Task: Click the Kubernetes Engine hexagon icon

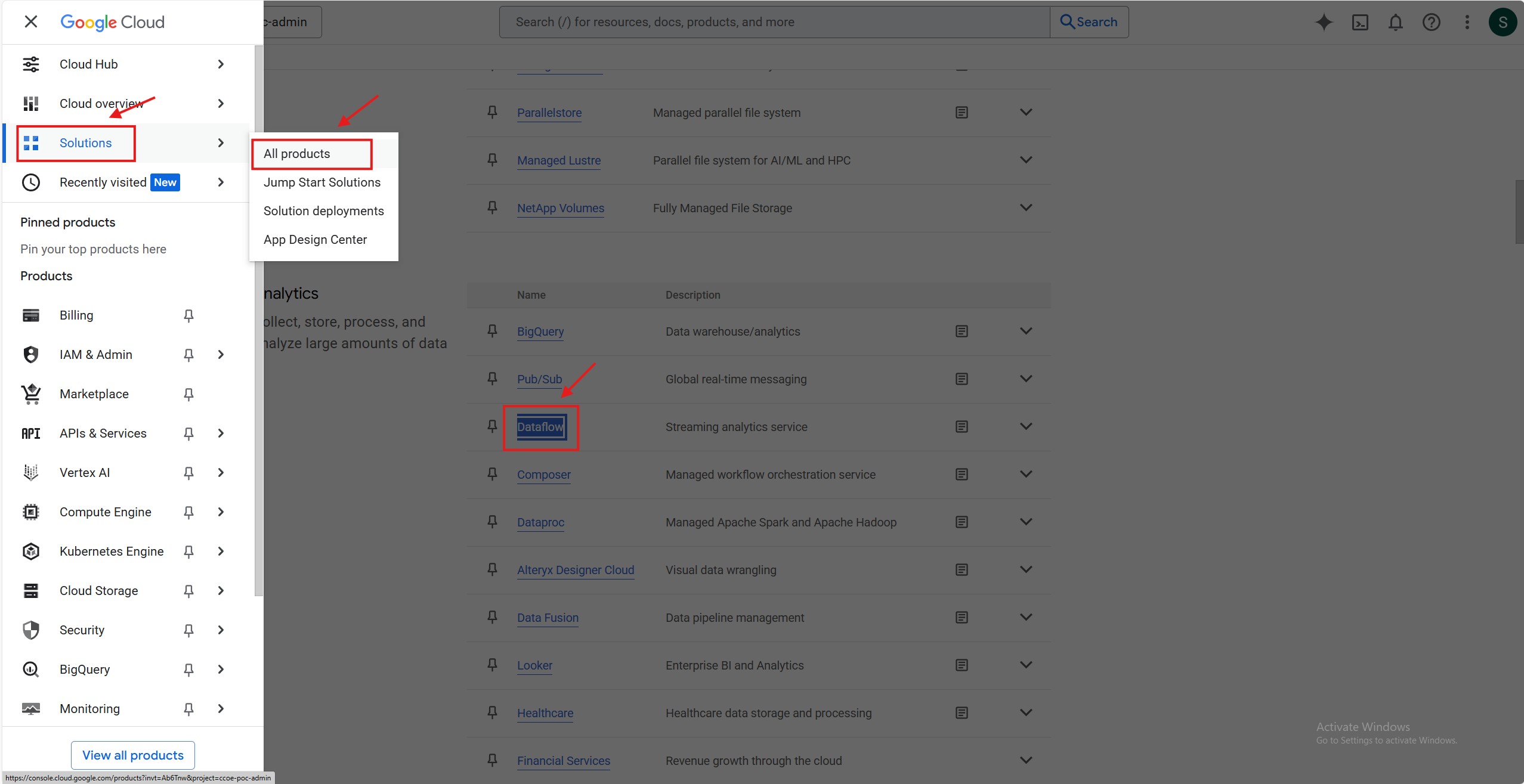Action: [31, 551]
